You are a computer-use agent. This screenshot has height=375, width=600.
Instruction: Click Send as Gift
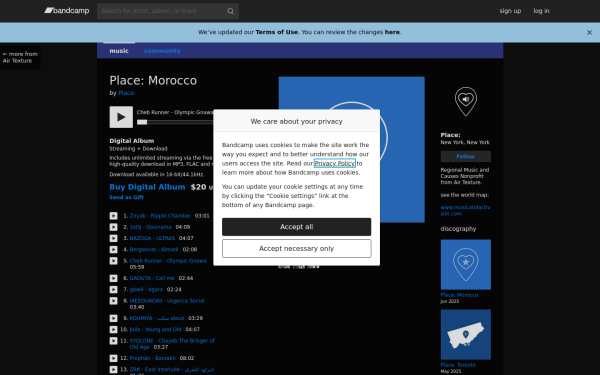pos(126,197)
